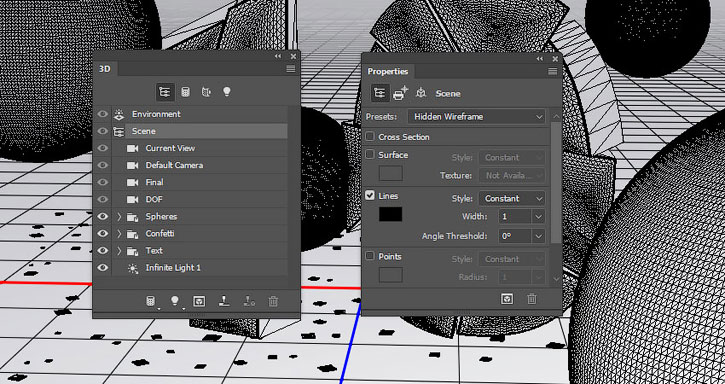The width and height of the screenshot is (725, 384).
Task: Filter by meshes in 3D panel
Action: (185, 92)
